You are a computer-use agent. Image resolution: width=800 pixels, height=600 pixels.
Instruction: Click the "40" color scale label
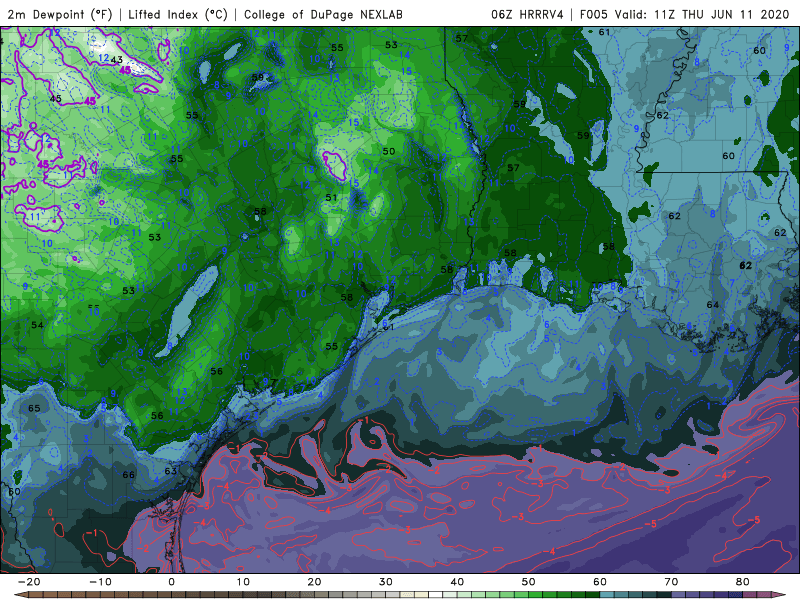(457, 582)
